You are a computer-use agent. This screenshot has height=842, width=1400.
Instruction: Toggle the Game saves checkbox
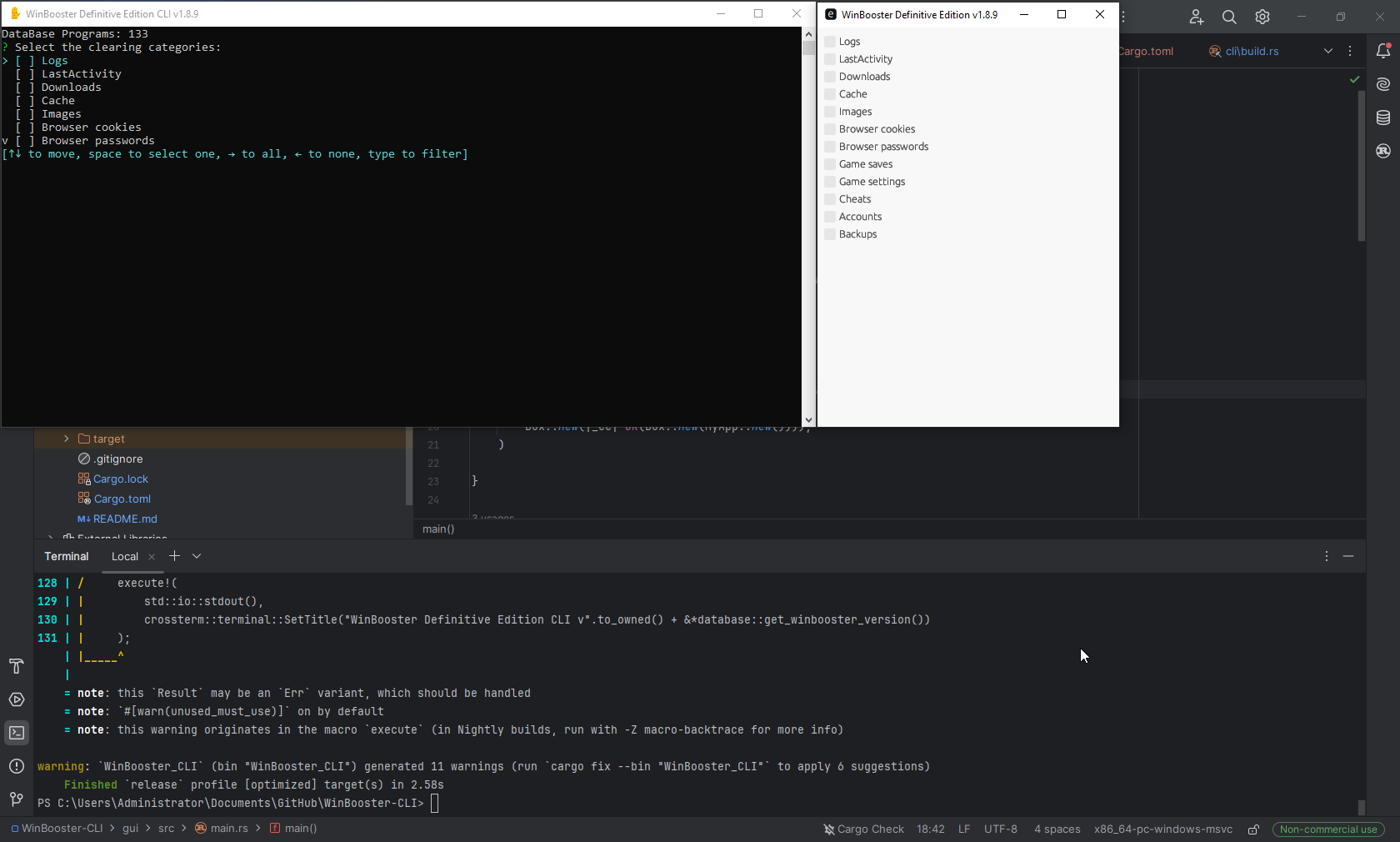830,164
